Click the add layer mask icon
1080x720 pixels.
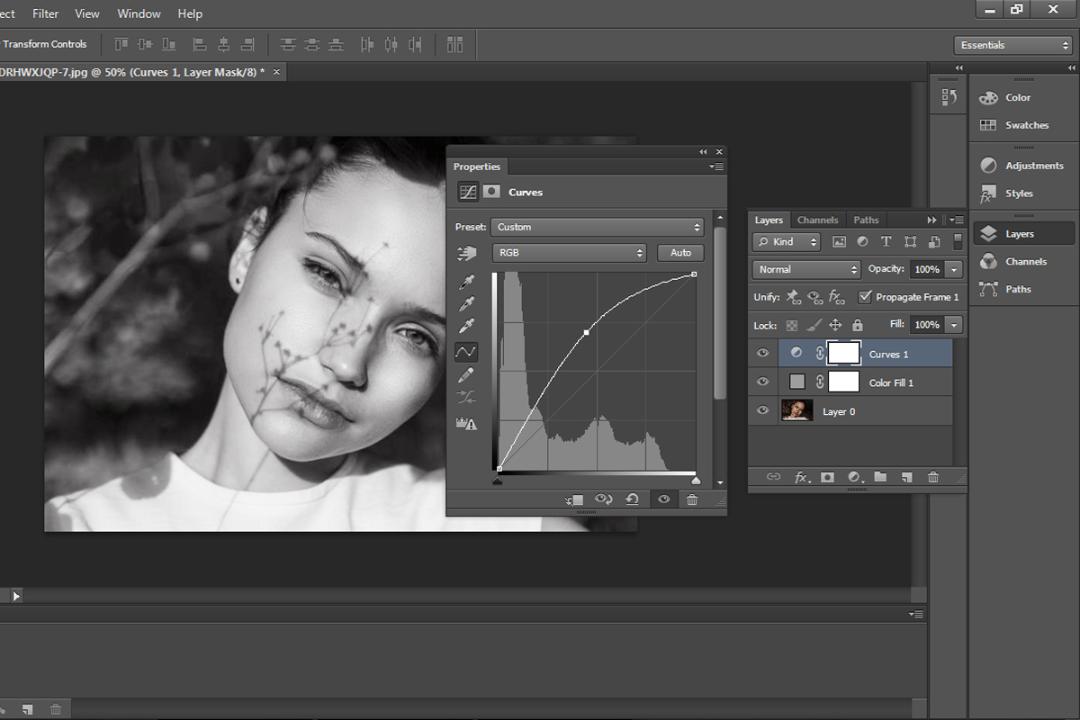pyautogui.click(x=827, y=477)
